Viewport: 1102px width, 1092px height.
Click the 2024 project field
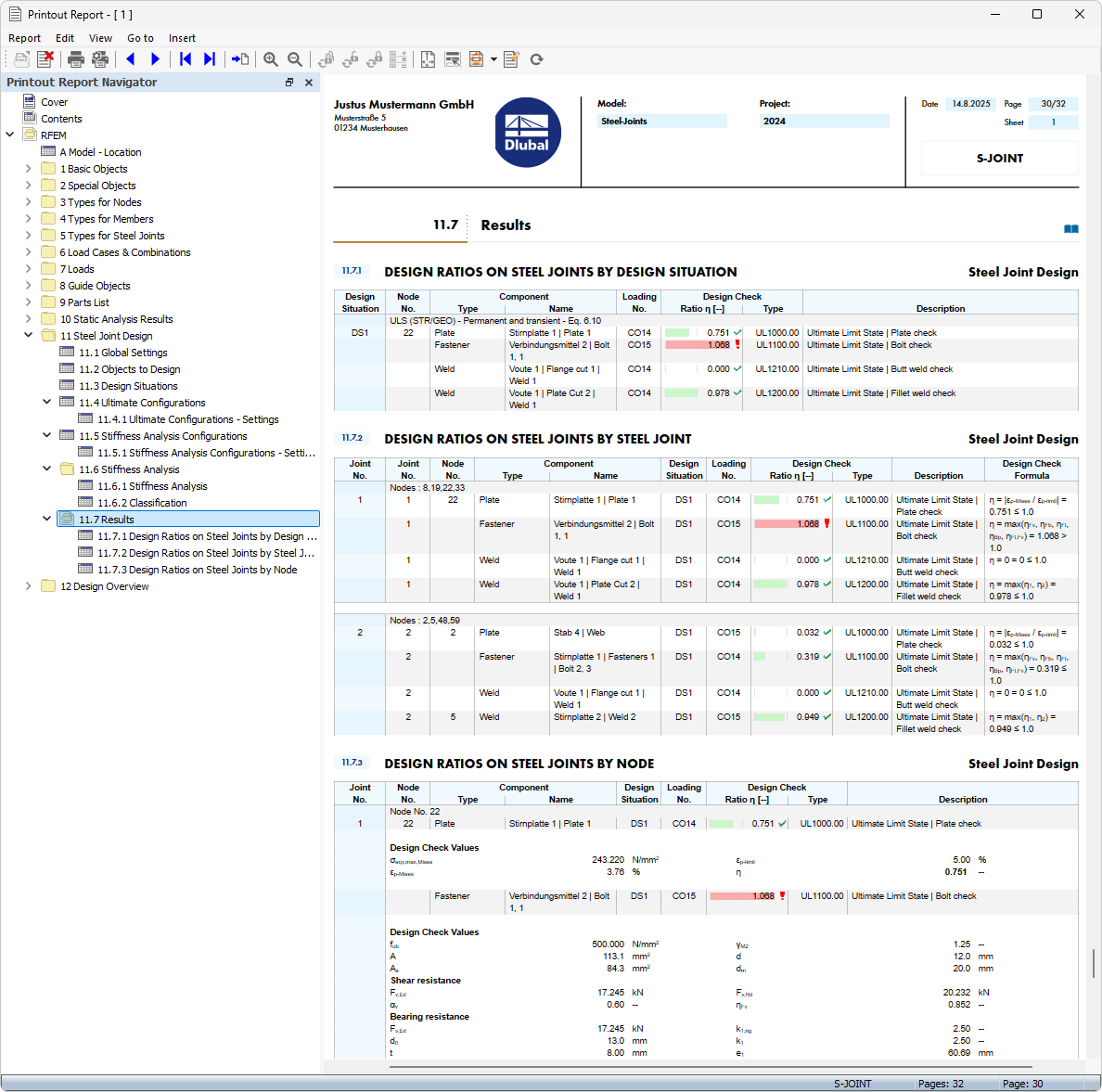click(825, 121)
